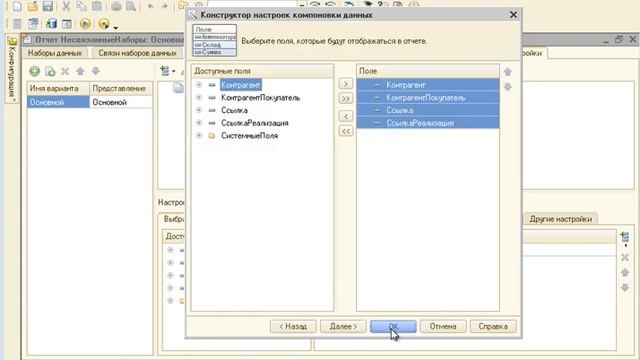The width and height of the screenshot is (640, 360).
Task: Copy the selected variant using the copy icon
Action: [x=50, y=71]
